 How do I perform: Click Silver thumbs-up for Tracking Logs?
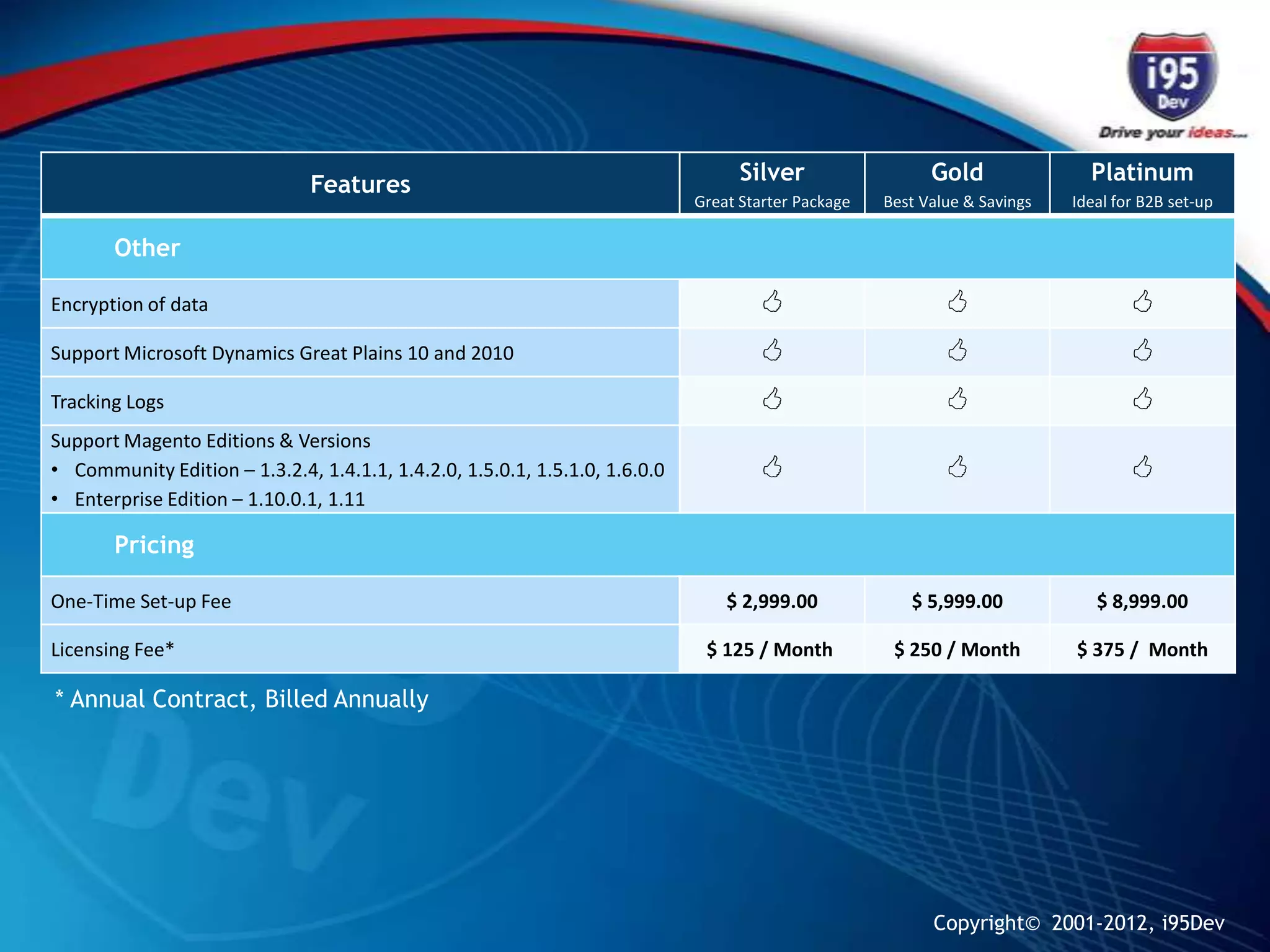[772, 399]
